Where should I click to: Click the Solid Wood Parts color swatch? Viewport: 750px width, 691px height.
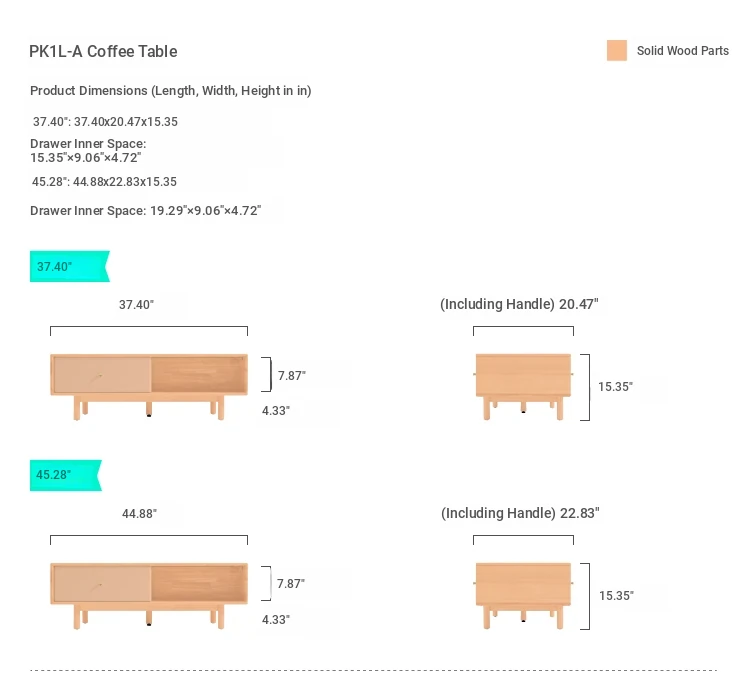(x=617, y=50)
